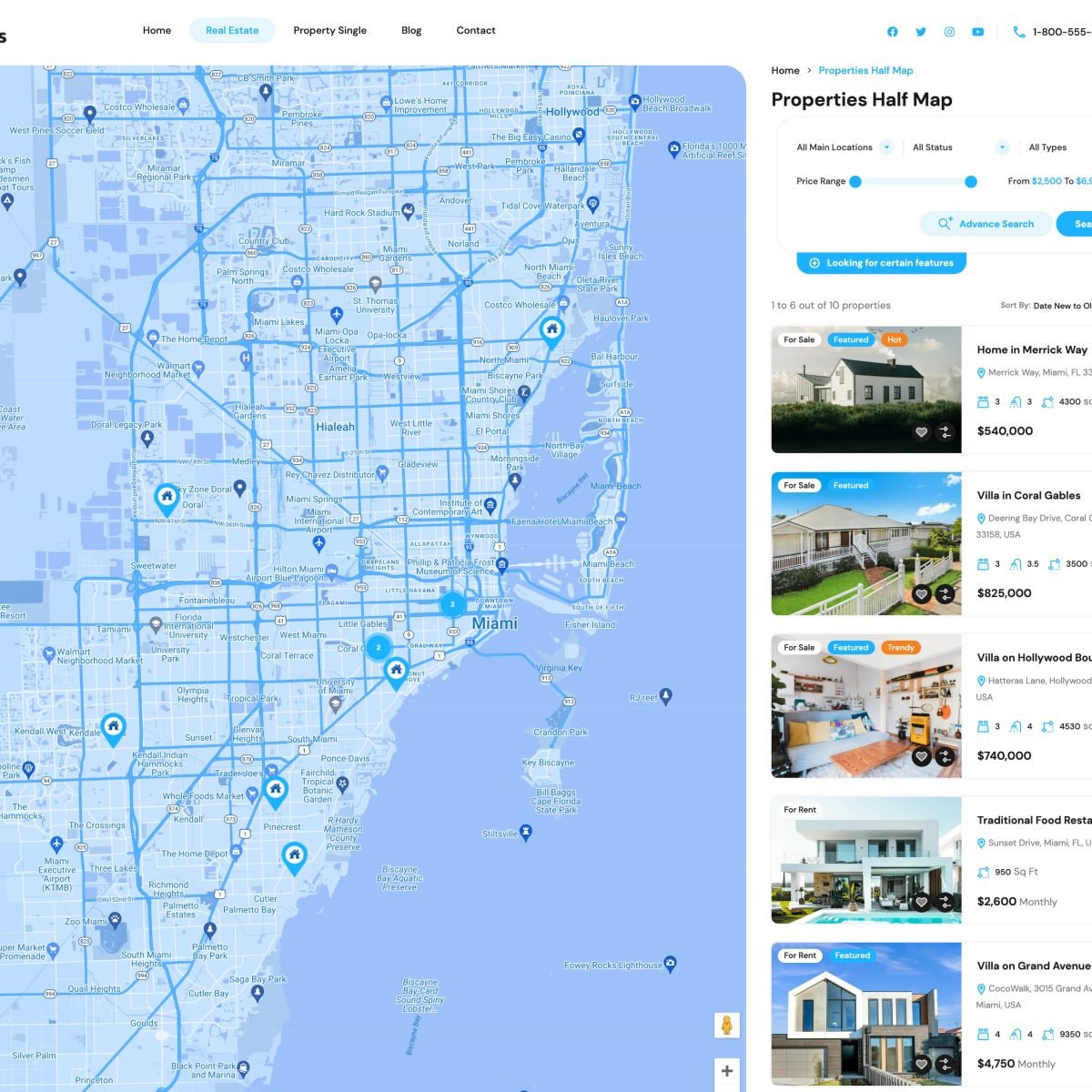Click compare icon on Villa in Coral Gables
The image size is (1092, 1092).
(945, 595)
